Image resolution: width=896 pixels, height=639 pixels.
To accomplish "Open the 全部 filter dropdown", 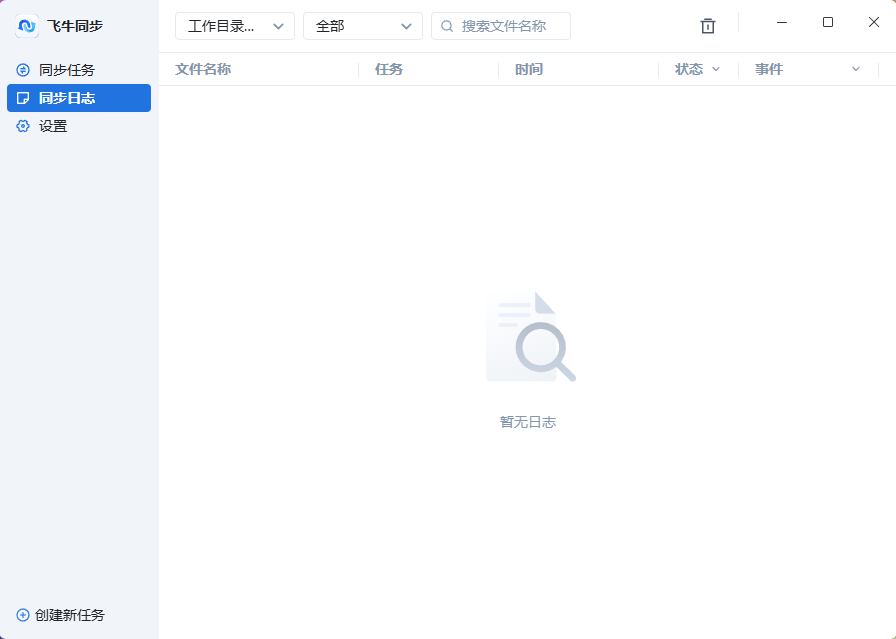I will 363,26.
